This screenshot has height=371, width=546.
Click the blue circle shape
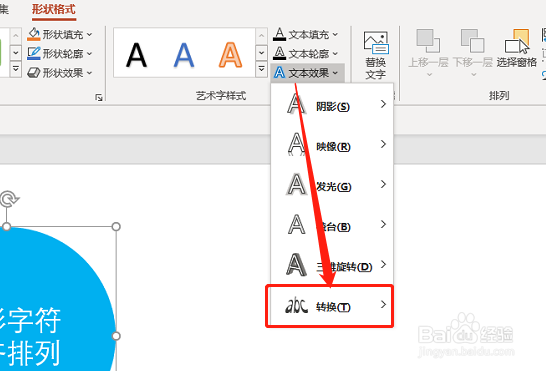pos(52,279)
